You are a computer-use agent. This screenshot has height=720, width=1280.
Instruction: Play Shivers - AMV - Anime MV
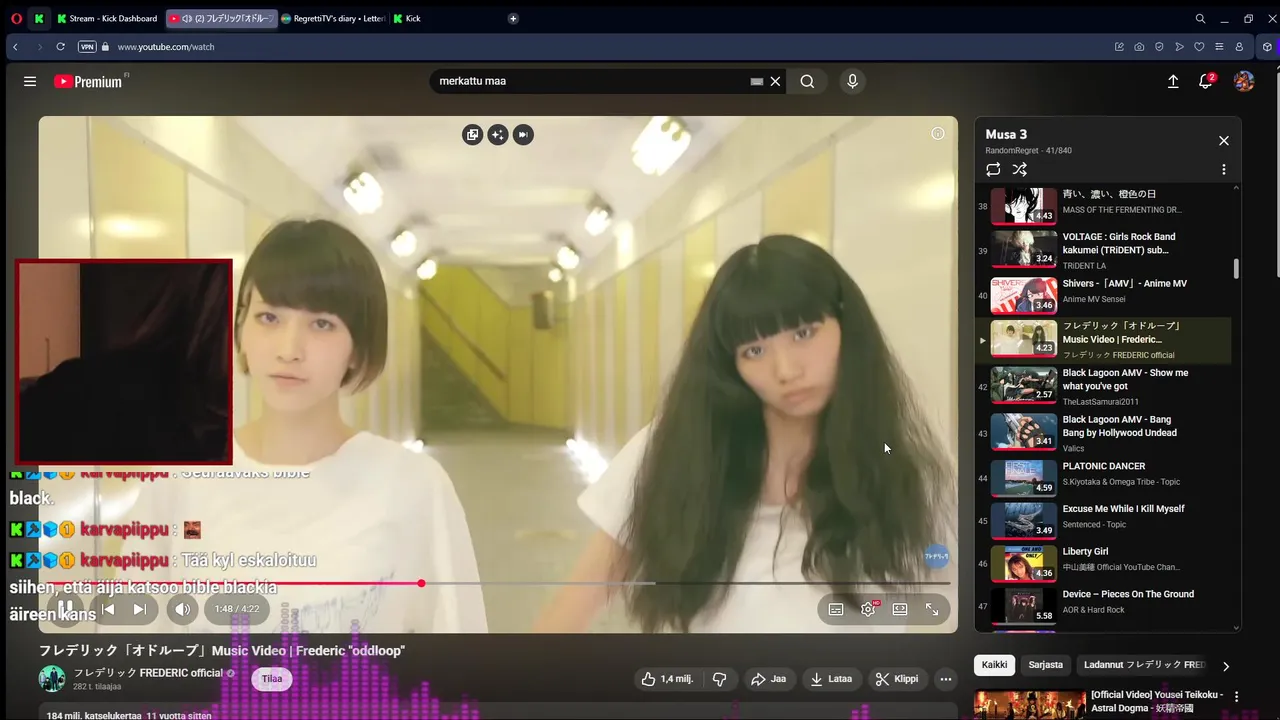pos(1104,296)
